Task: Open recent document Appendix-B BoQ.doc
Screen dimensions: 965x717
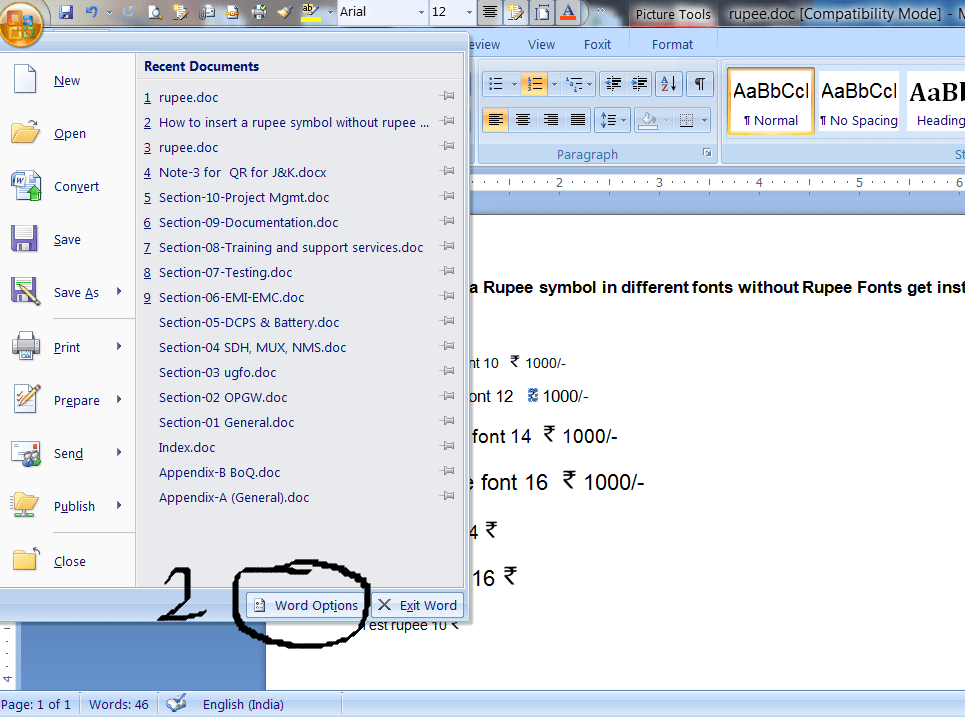Action: point(219,473)
